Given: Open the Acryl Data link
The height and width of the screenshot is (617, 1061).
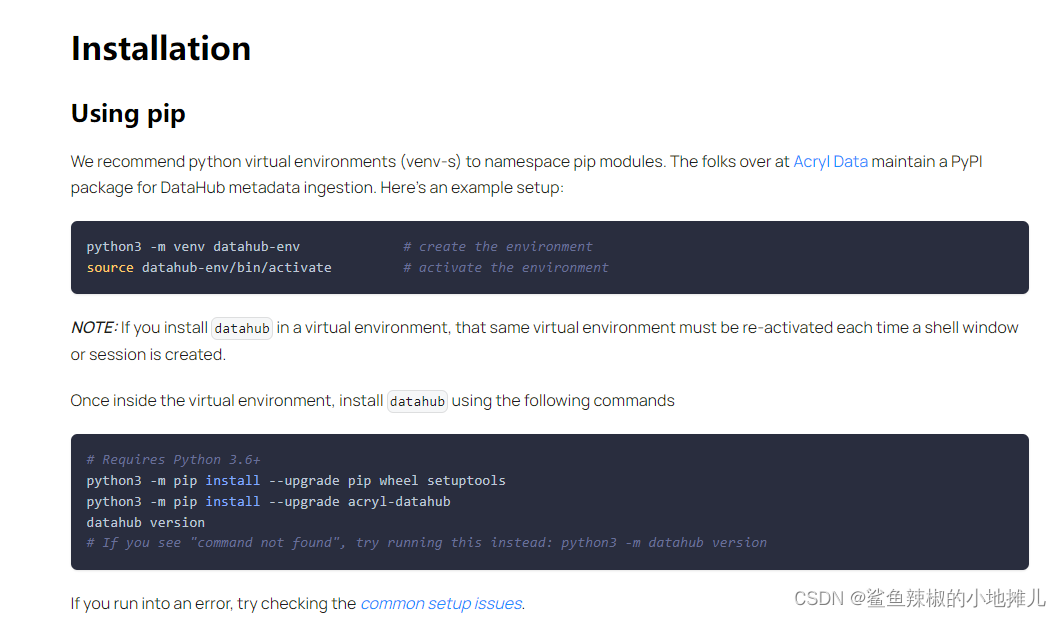Looking at the screenshot, I should click(830, 161).
